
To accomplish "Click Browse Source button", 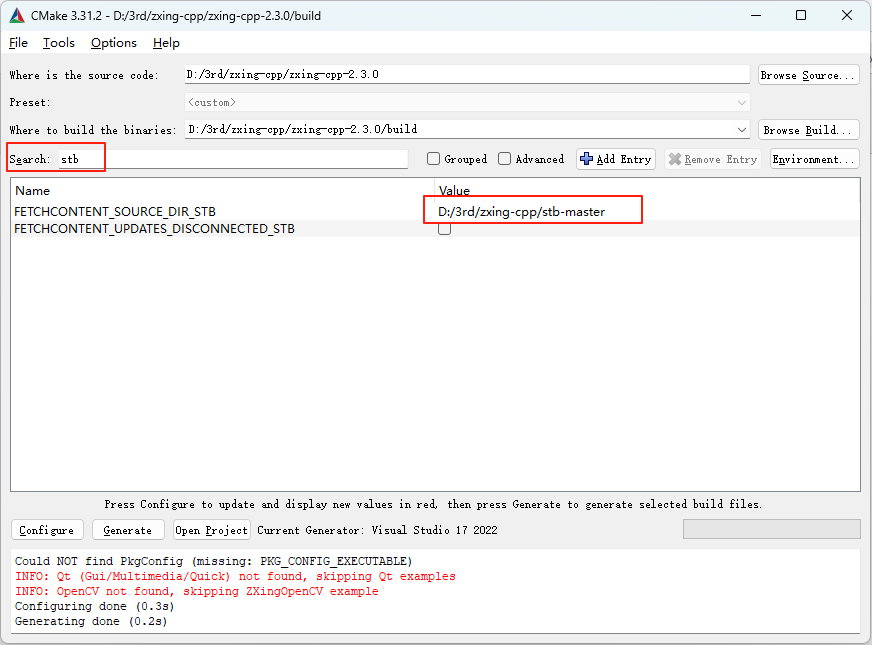I will (809, 75).
